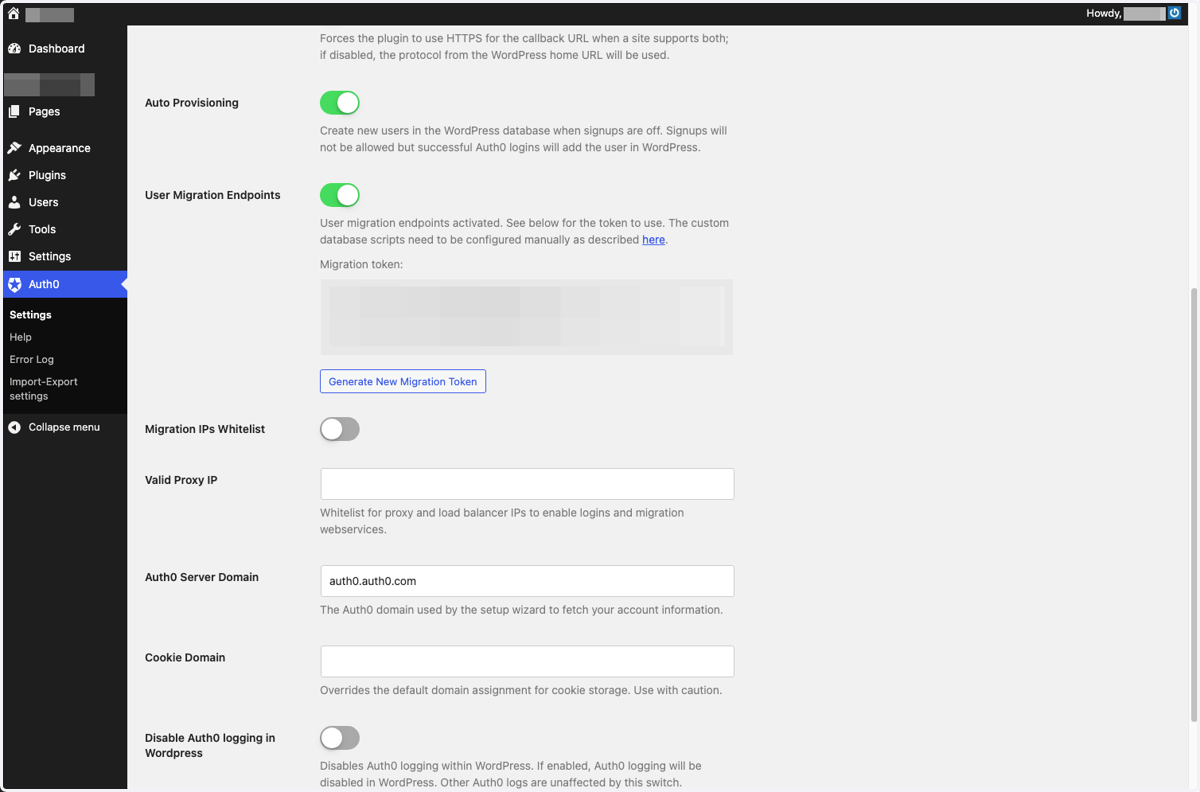Open Import-Export settings submenu

[43, 389]
